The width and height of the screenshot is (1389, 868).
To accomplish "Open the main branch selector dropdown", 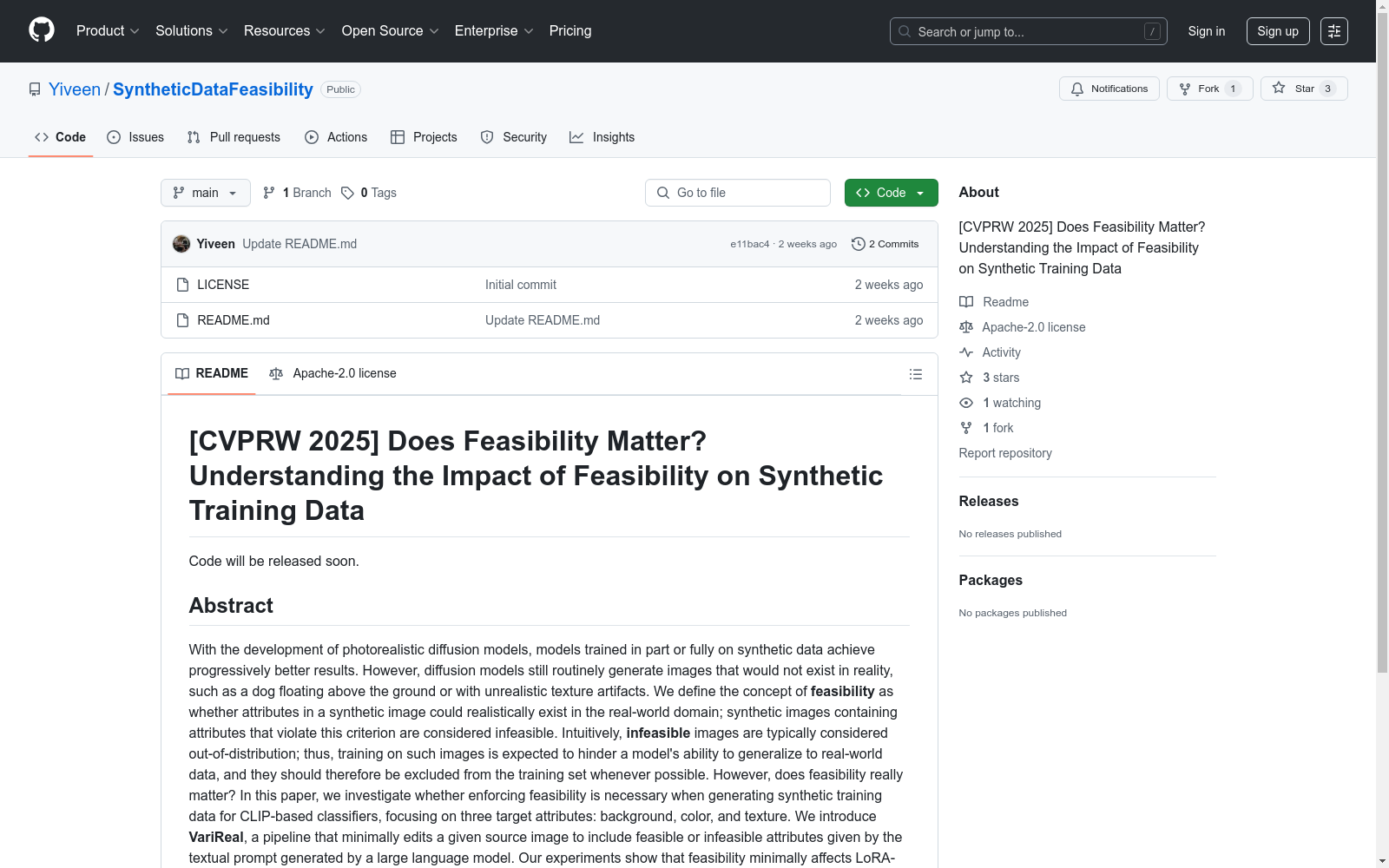I will [x=206, y=193].
